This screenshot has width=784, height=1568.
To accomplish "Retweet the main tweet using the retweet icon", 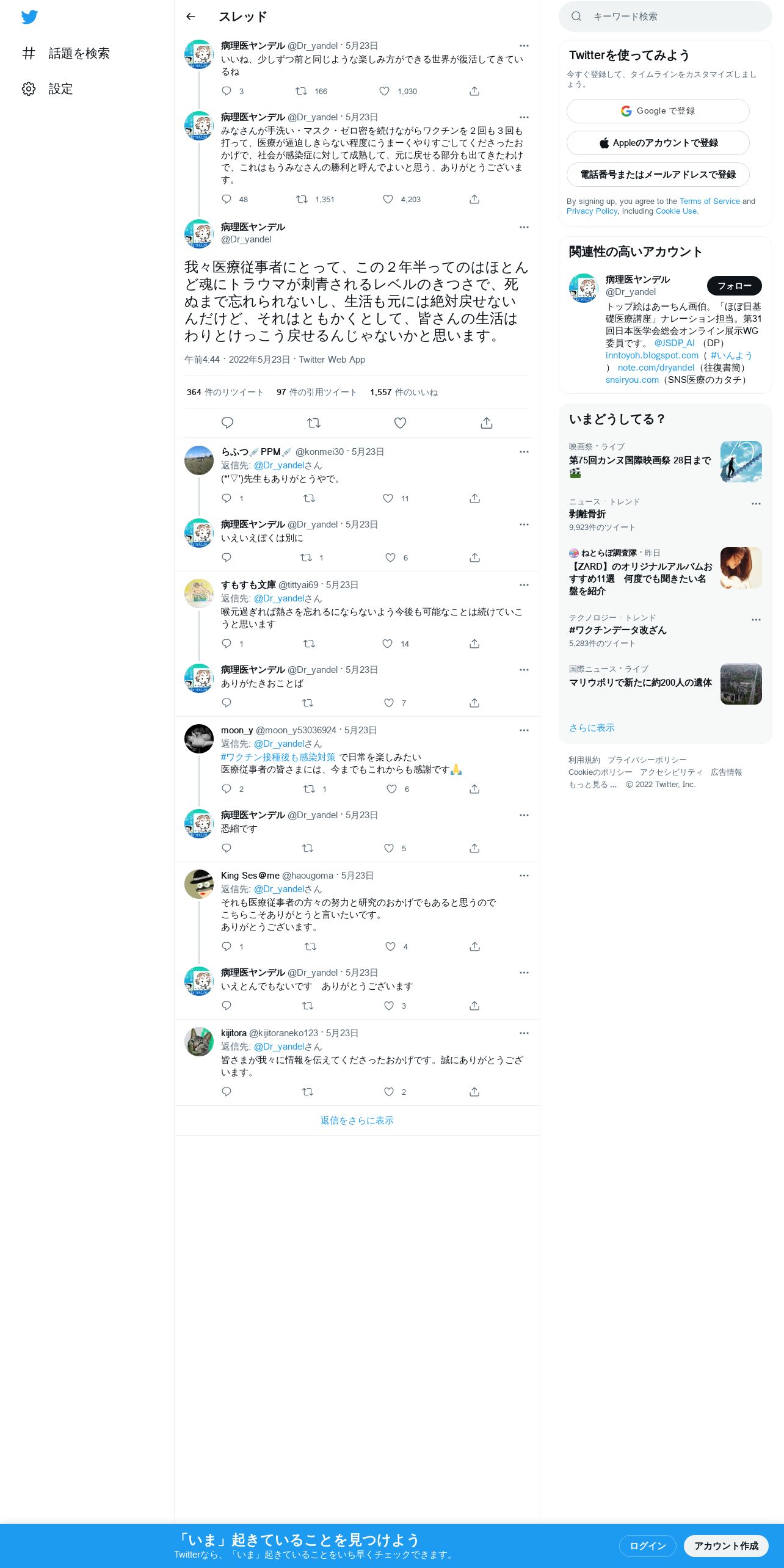I will coord(314,423).
